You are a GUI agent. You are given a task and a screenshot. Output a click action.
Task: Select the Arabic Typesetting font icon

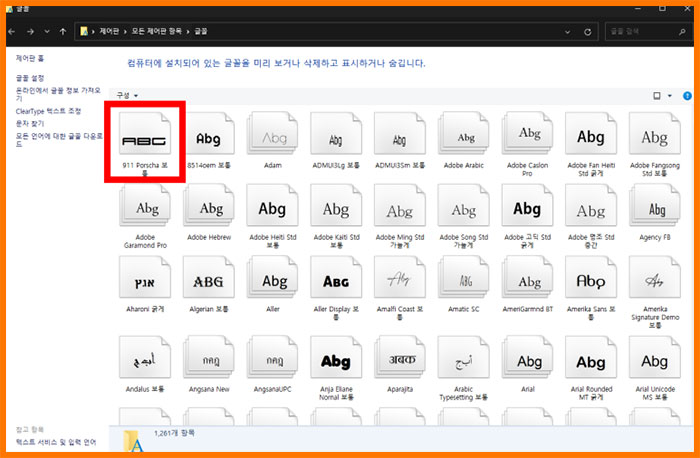463,358
